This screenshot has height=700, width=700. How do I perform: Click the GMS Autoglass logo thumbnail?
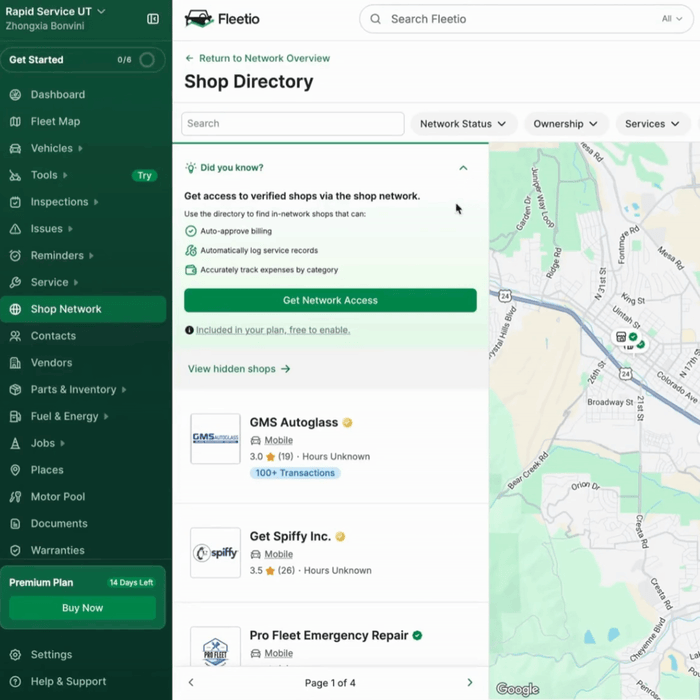tap(216, 439)
